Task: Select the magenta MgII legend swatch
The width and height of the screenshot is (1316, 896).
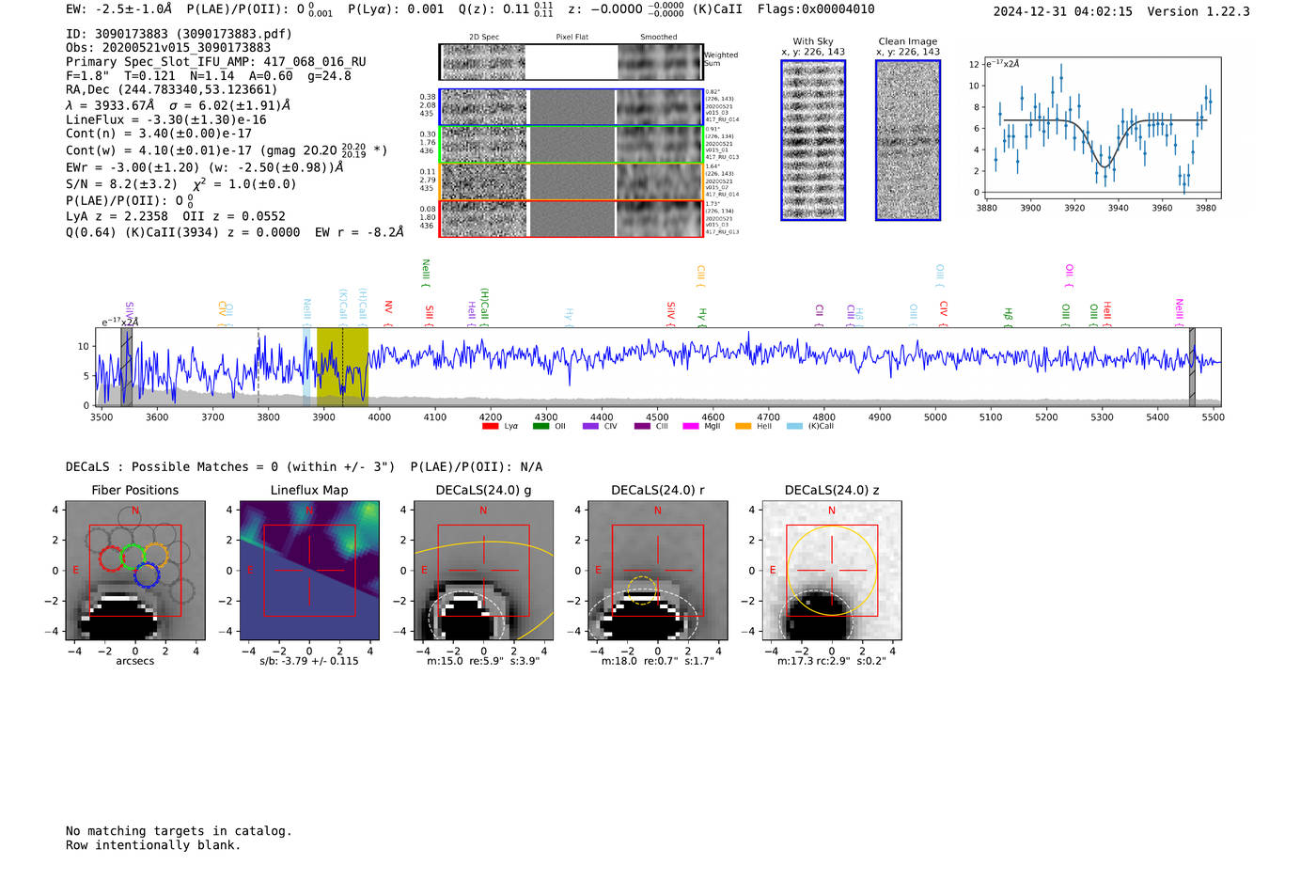Action: pyautogui.click(x=691, y=426)
